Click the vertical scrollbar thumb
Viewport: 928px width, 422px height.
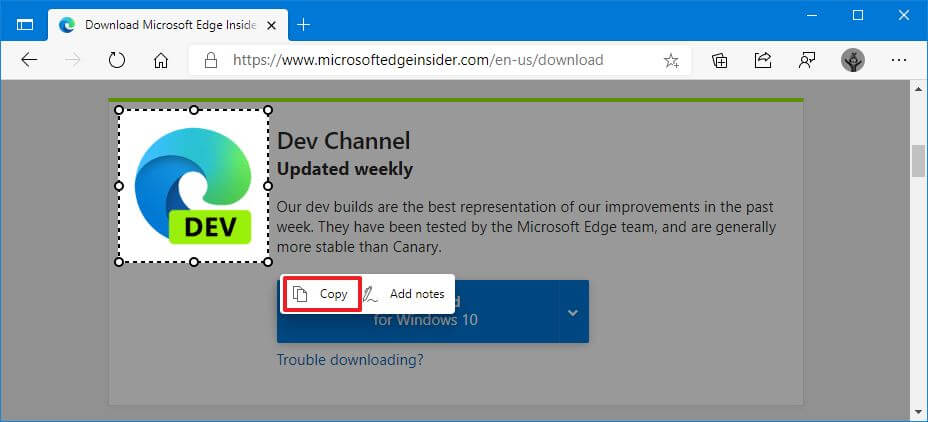coord(919,160)
